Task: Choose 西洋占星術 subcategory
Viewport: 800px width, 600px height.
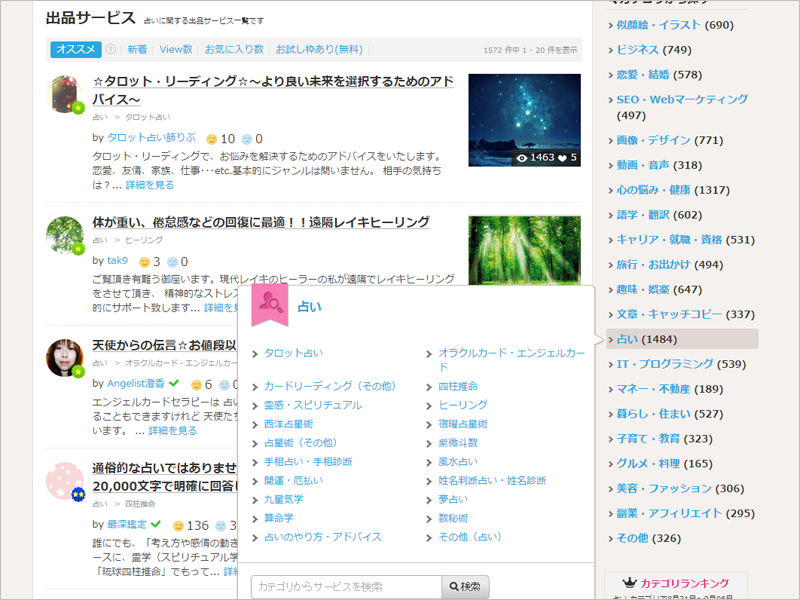Action: [x=288, y=424]
